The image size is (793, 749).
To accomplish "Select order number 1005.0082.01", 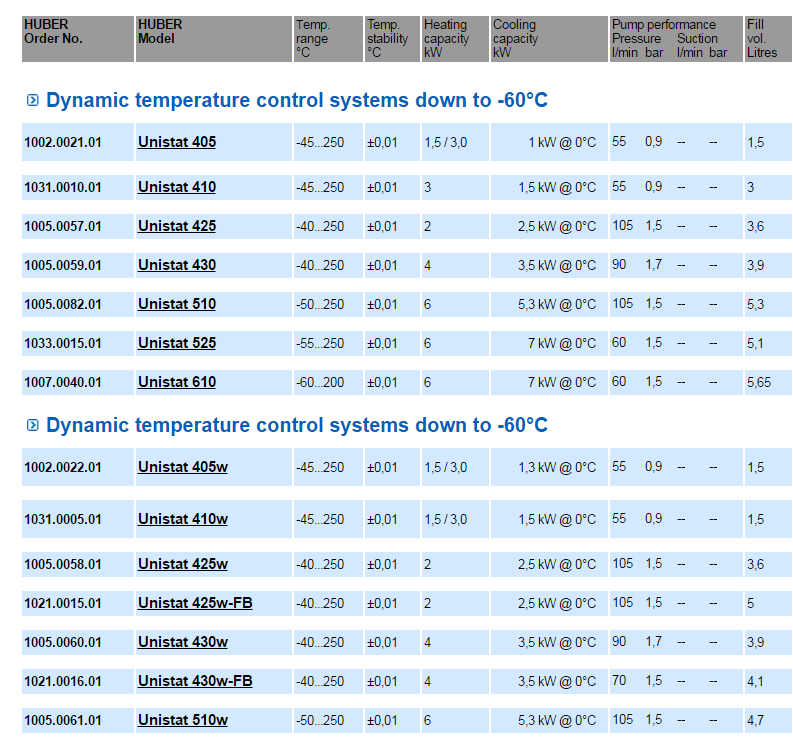I will pos(63,304).
